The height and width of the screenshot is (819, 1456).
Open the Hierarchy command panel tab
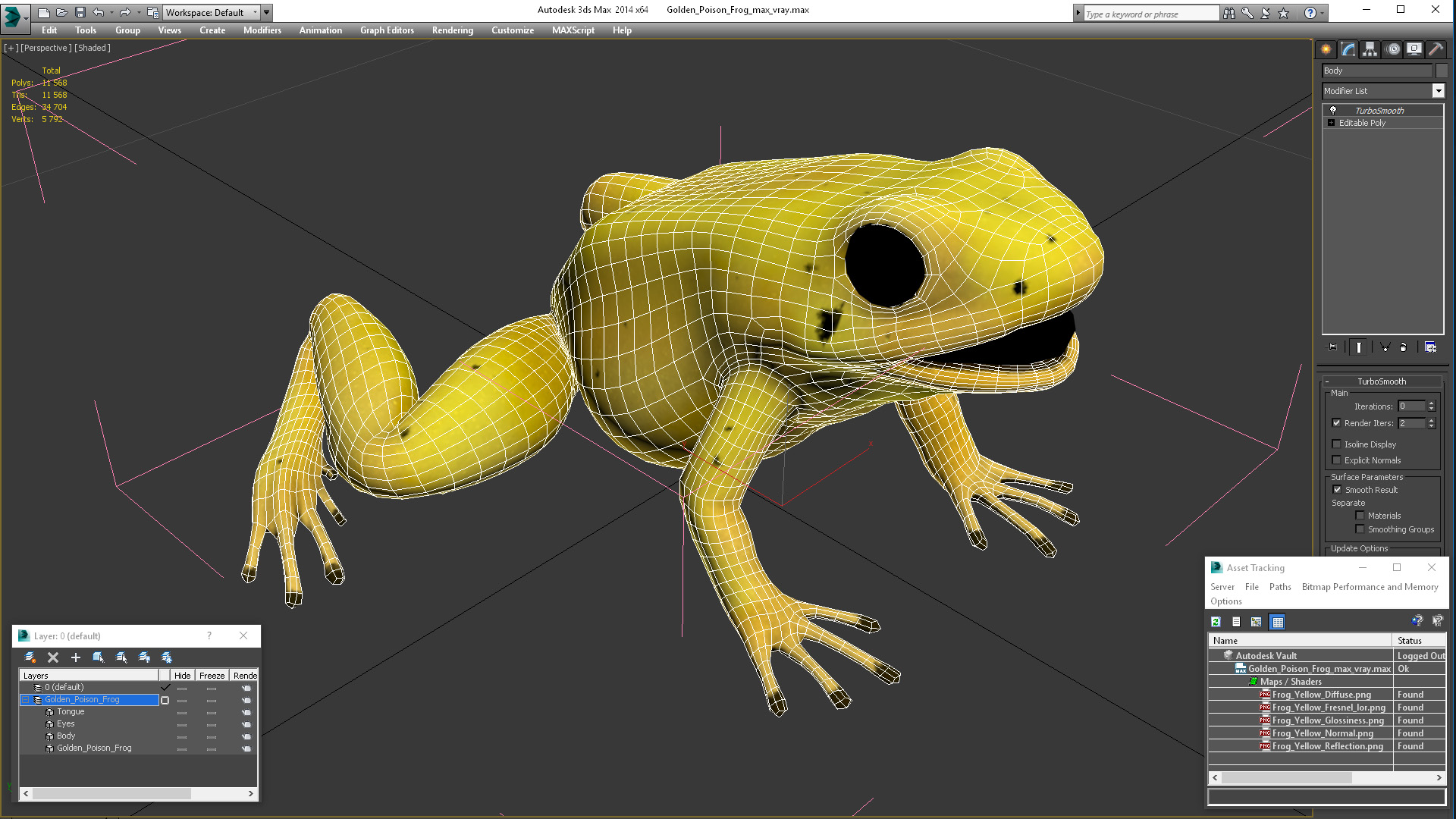pyautogui.click(x=1370, y=49)
